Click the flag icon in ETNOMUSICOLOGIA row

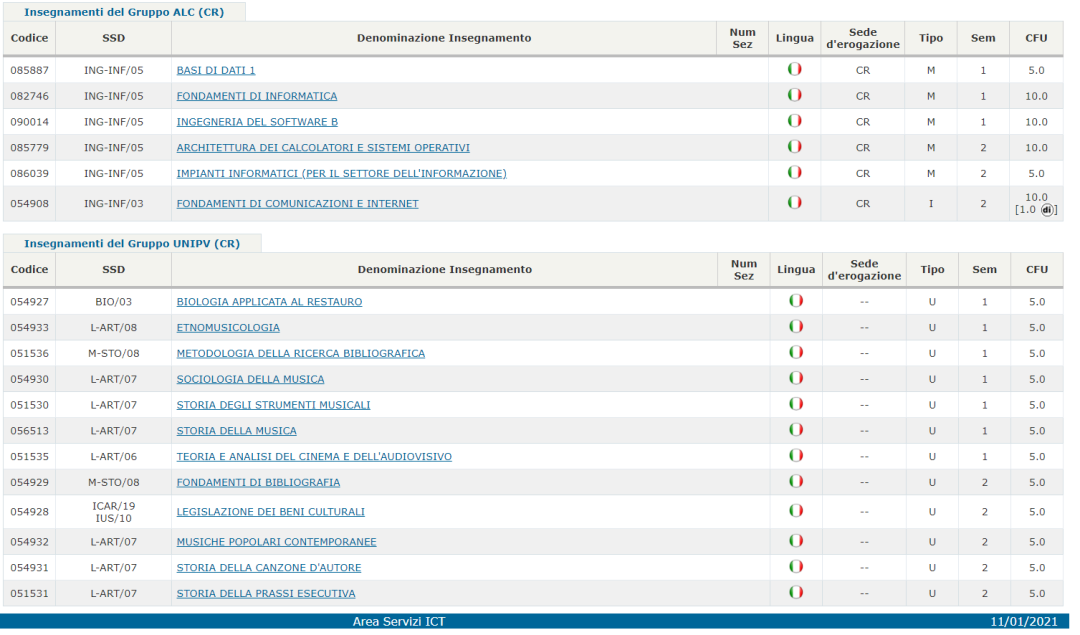pos(796,326)
